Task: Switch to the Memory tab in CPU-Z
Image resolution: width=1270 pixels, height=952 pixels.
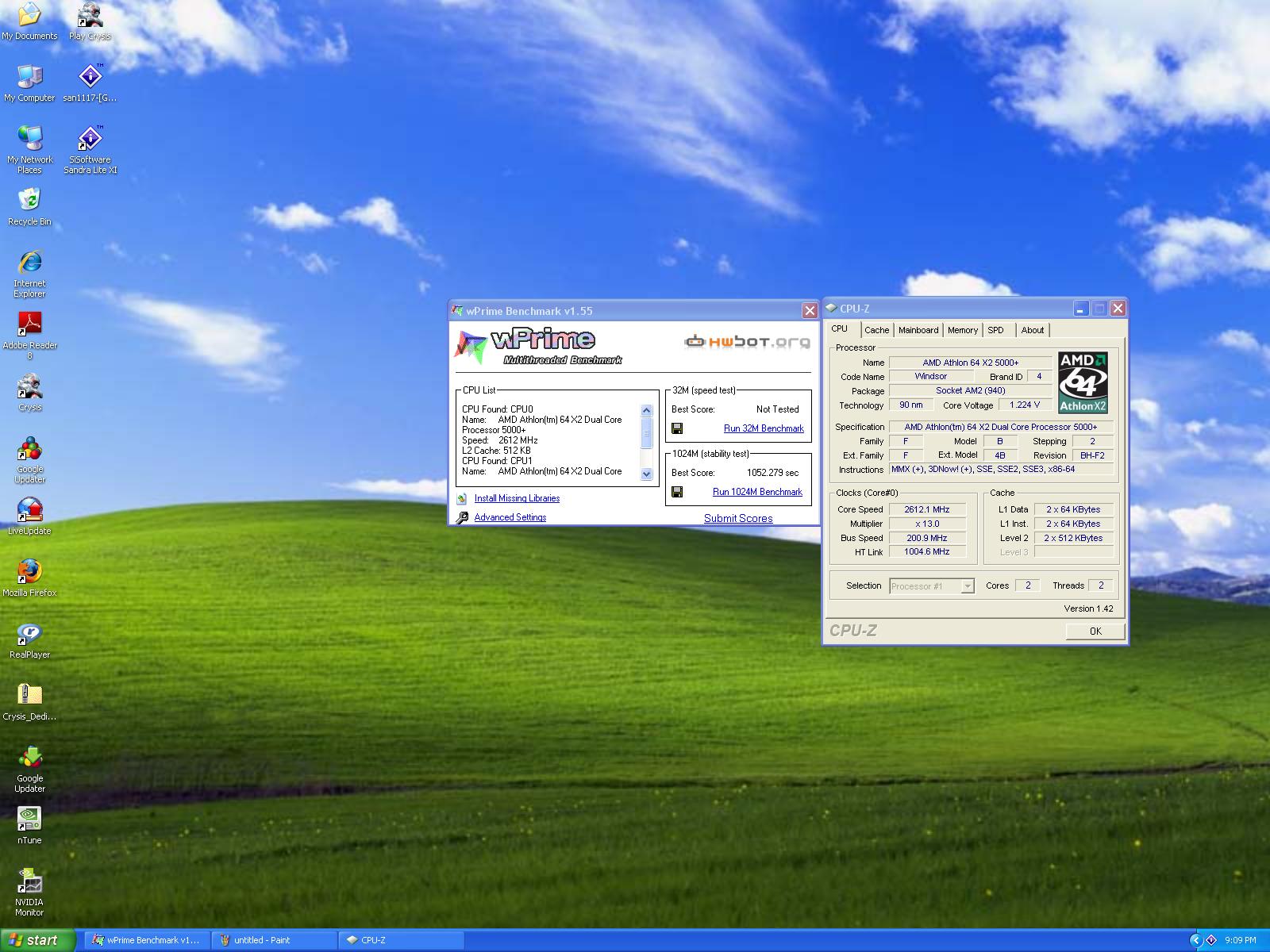Action: [x=963, y=330]
